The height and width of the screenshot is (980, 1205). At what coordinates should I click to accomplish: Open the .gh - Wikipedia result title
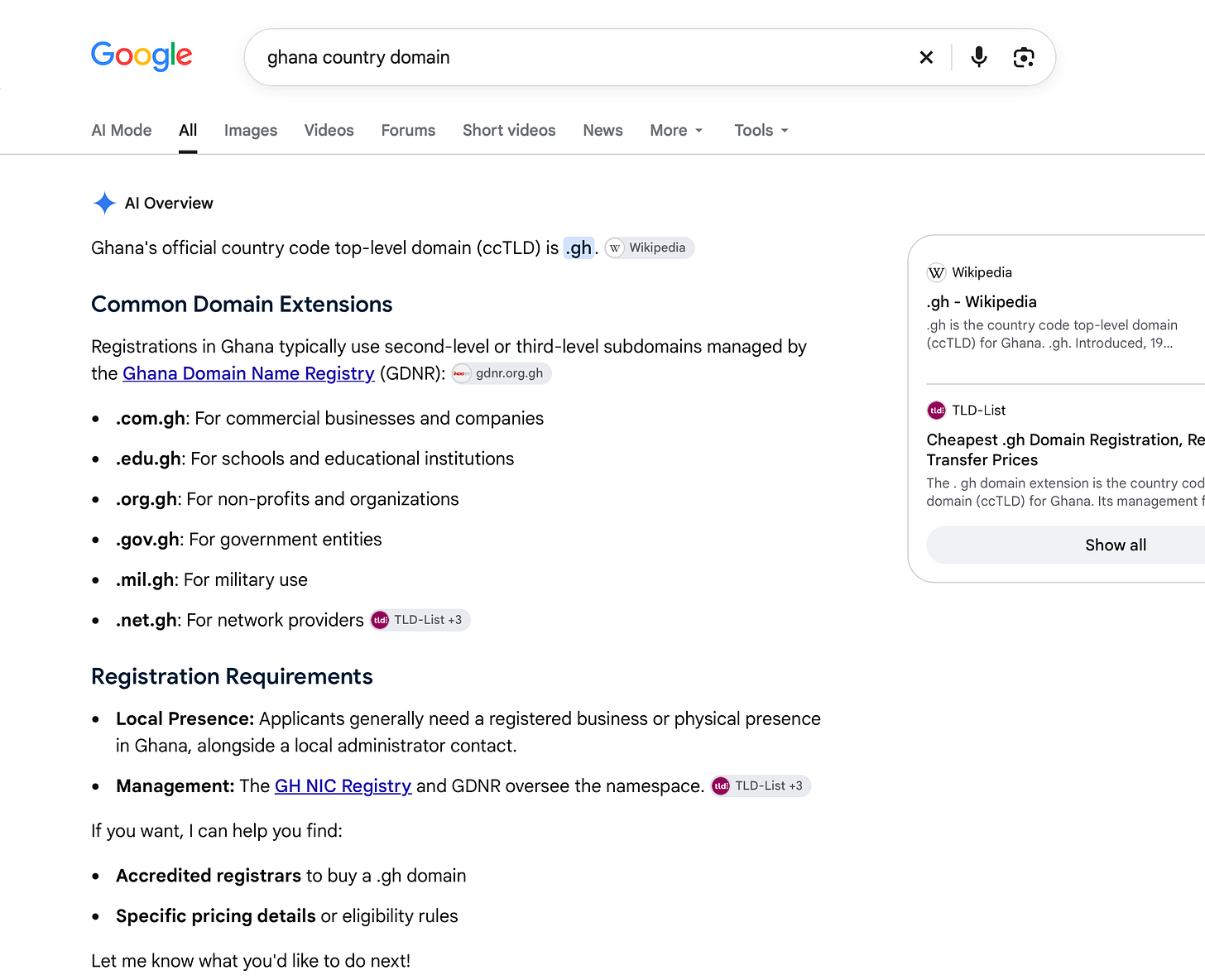pos(982,301)
